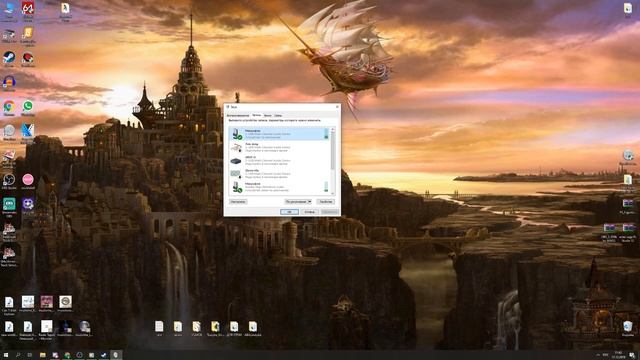Screen dimensions: 640x360
Task: Open the Windows Start menu
Action: click(6, 355)
